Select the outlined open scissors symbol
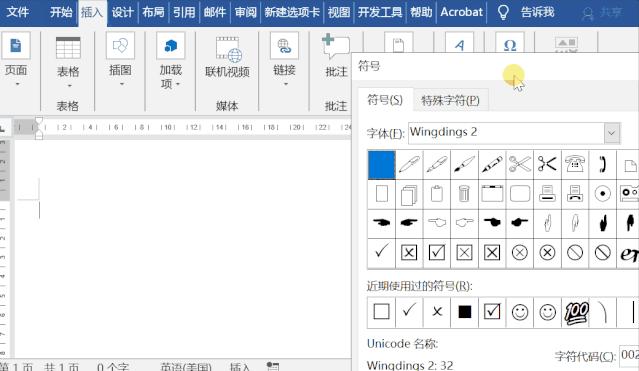 coord(520,165)
